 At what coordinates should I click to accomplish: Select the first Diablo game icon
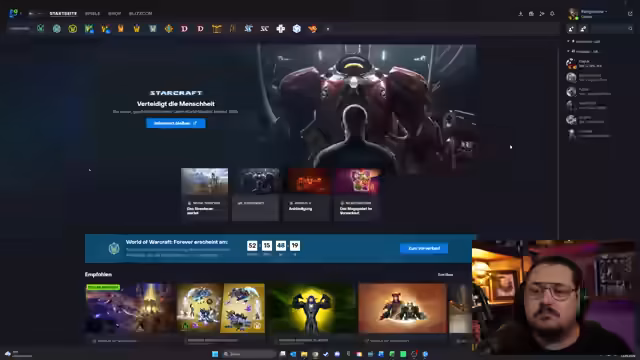tap(184, 29)
